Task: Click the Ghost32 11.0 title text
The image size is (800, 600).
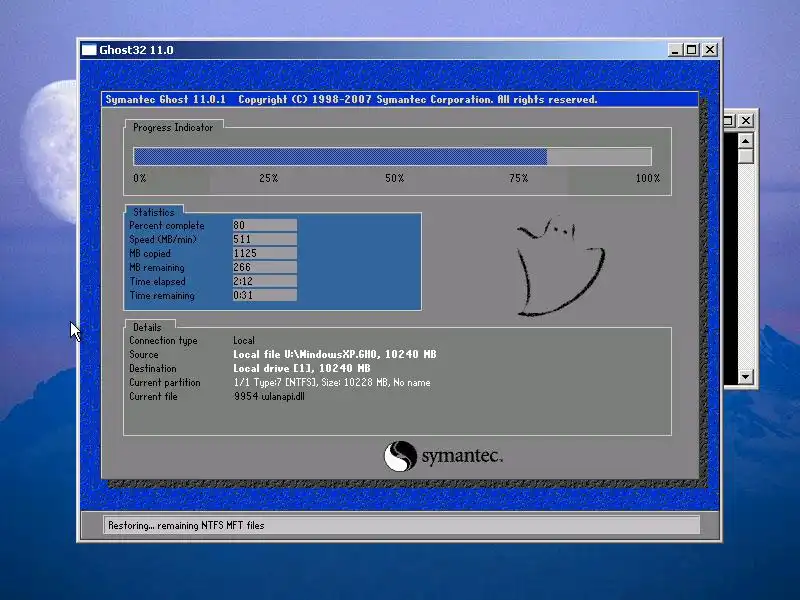Action: pyautogui.click(x=136, y=50)
